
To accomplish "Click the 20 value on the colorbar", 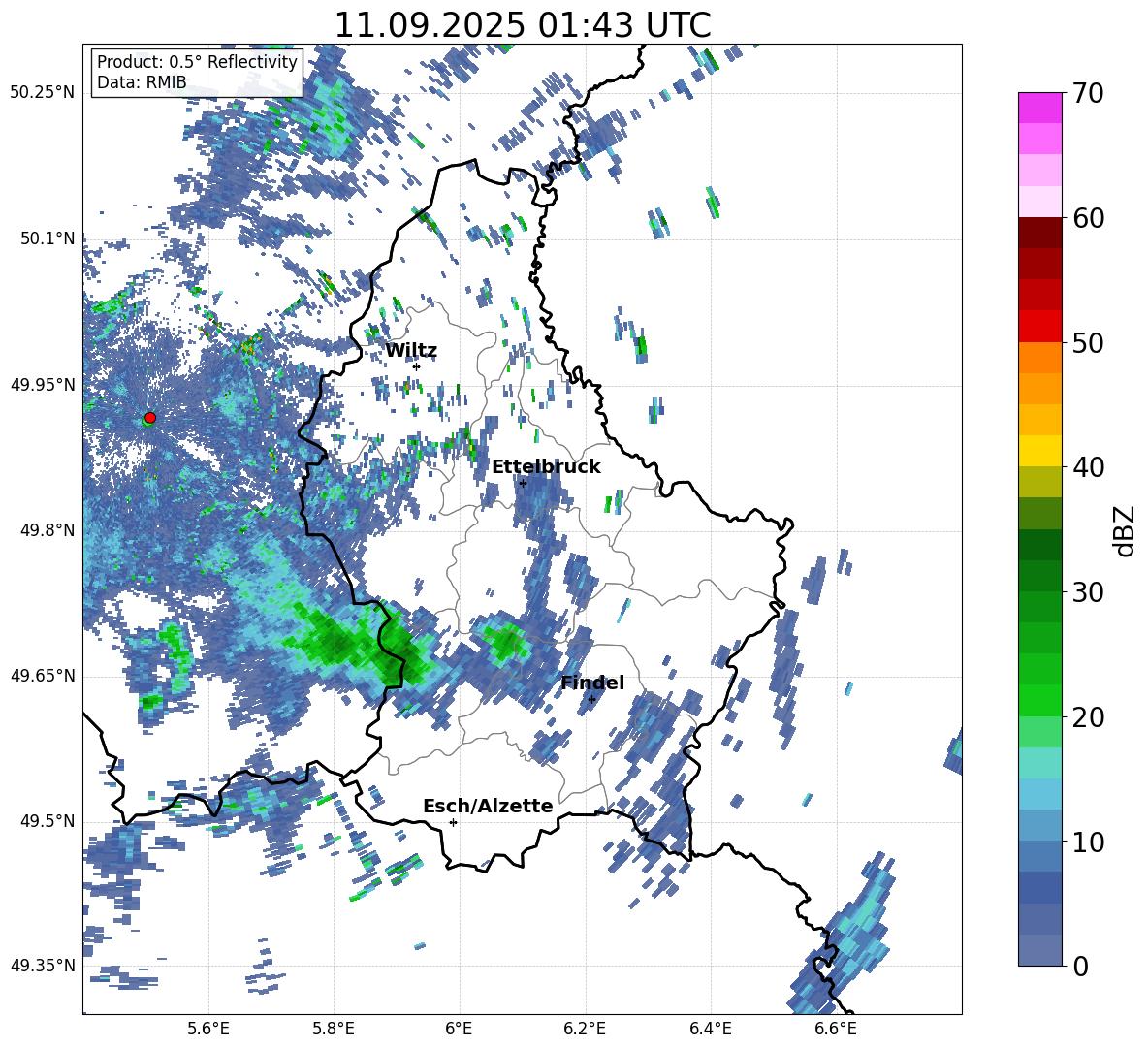I will [x=1087, y=717].
